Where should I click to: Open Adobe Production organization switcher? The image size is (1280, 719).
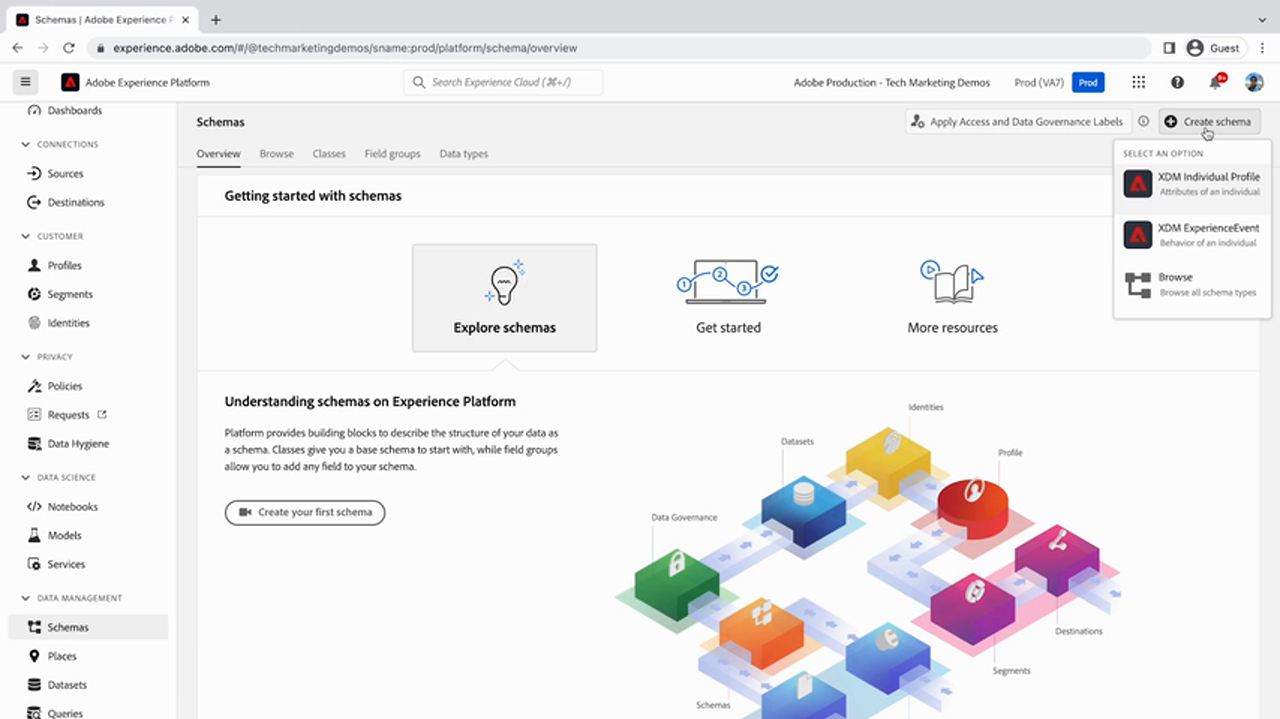tap(892, 82)
